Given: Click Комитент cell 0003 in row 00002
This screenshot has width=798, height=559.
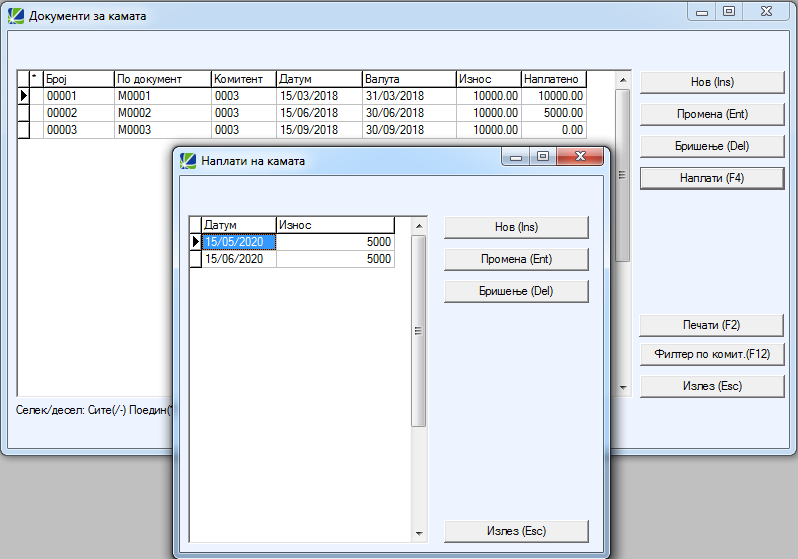Looking at the screenshot, I should pyautogui.click(x=244, y=113).
